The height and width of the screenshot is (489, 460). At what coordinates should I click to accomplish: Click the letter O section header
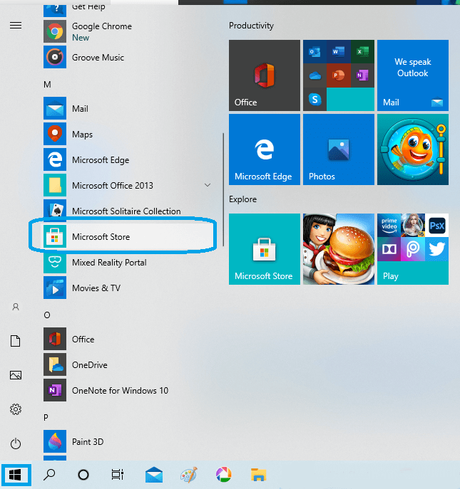pyautogui.click(x=47, y=315)
